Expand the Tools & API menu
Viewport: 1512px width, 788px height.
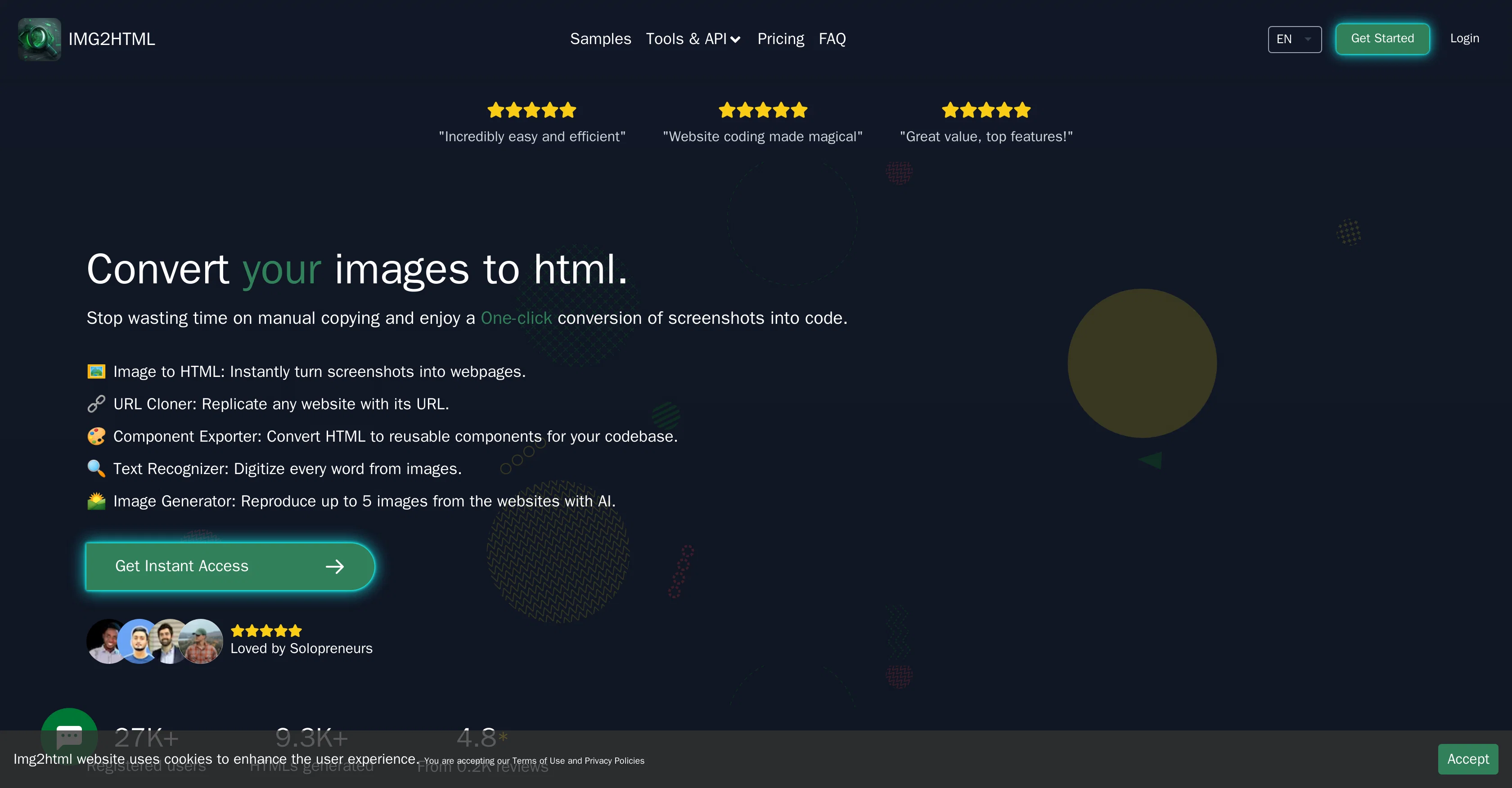pos(693,39)
